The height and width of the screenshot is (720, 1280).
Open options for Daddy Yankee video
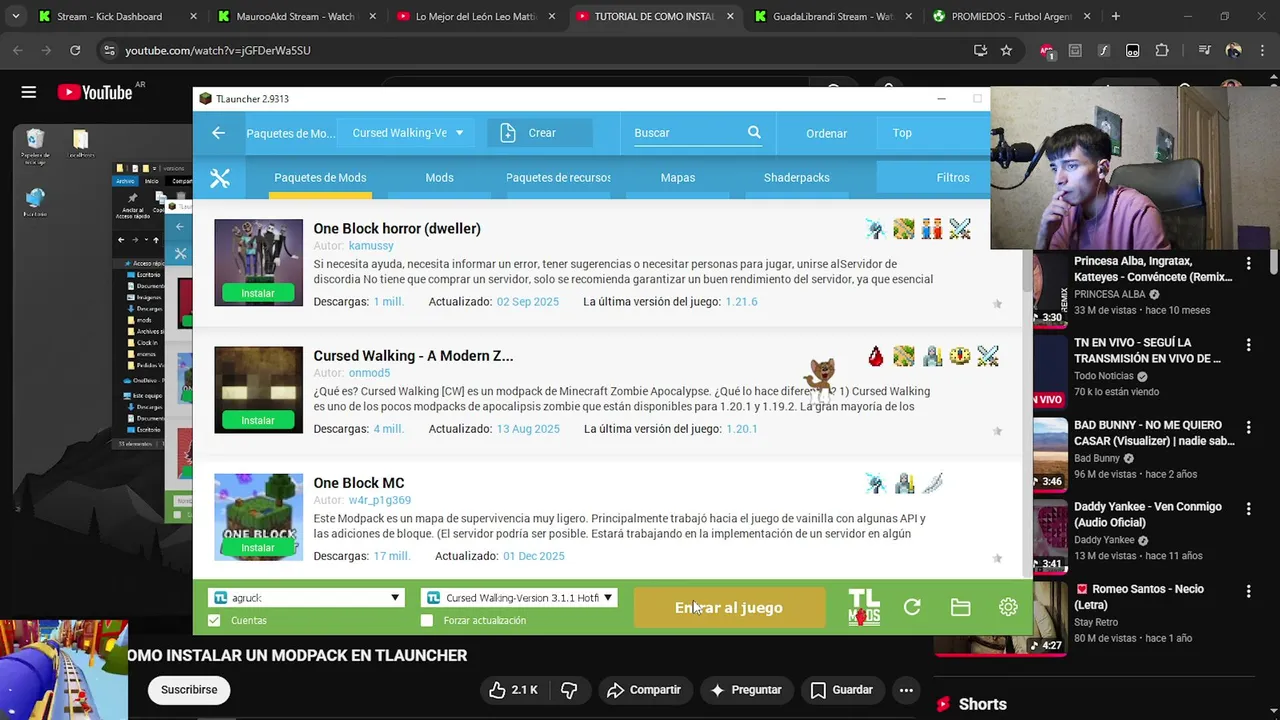[x=1248, y=509]
